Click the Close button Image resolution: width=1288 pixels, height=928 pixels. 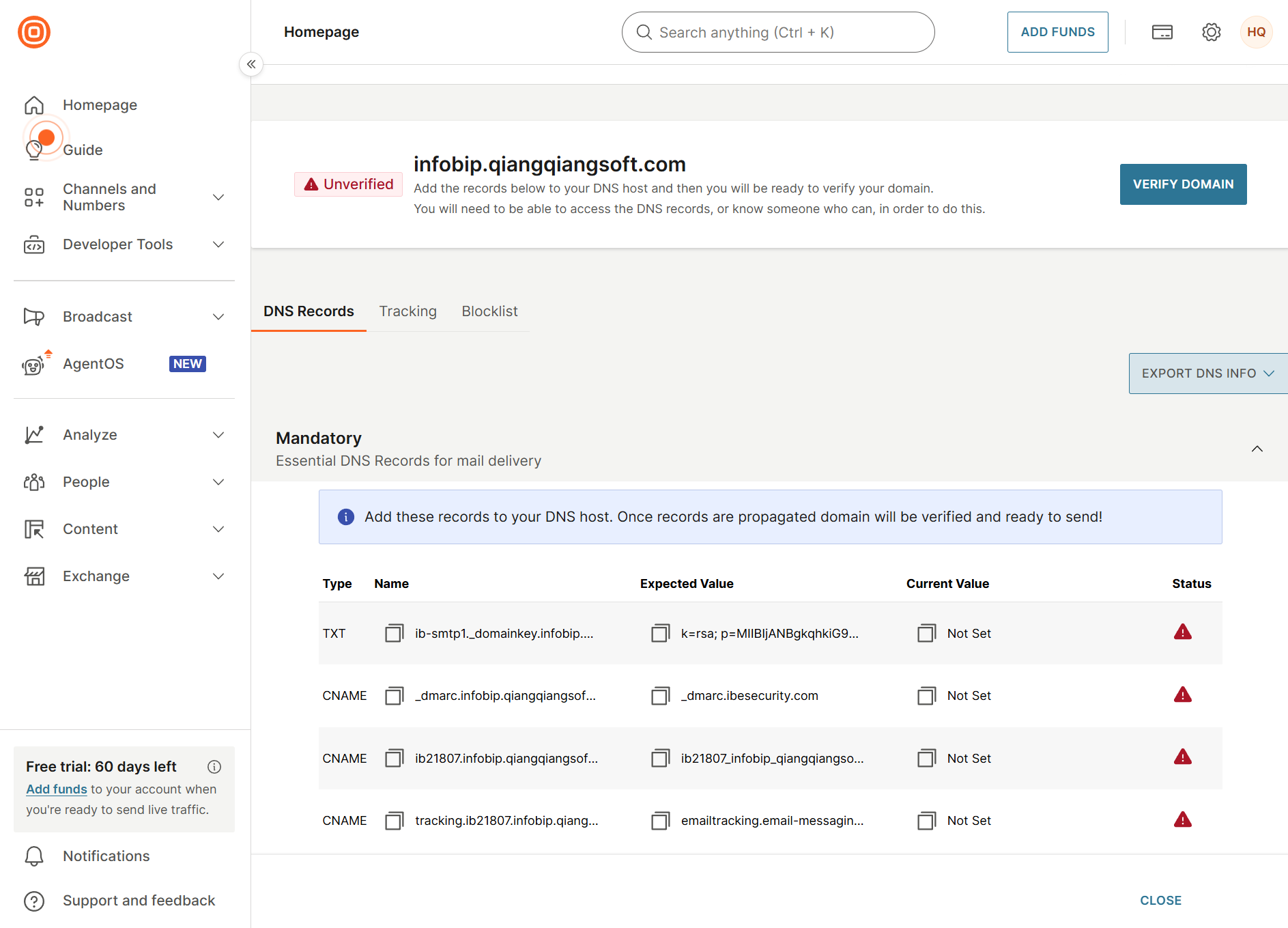(x=1160, y=901)
